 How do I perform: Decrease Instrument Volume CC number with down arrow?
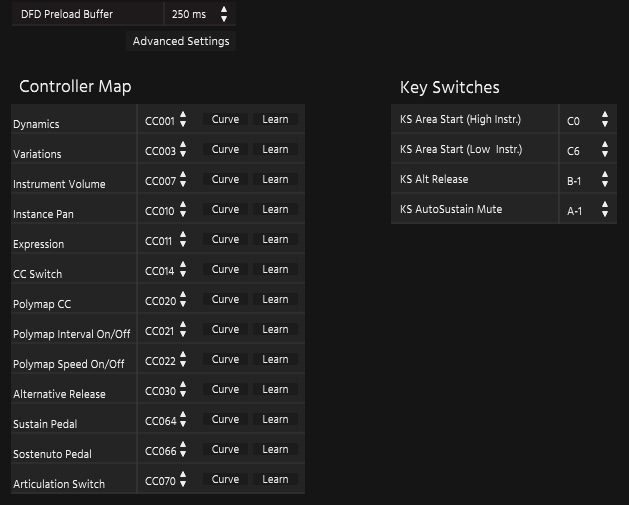coord(184,185)
